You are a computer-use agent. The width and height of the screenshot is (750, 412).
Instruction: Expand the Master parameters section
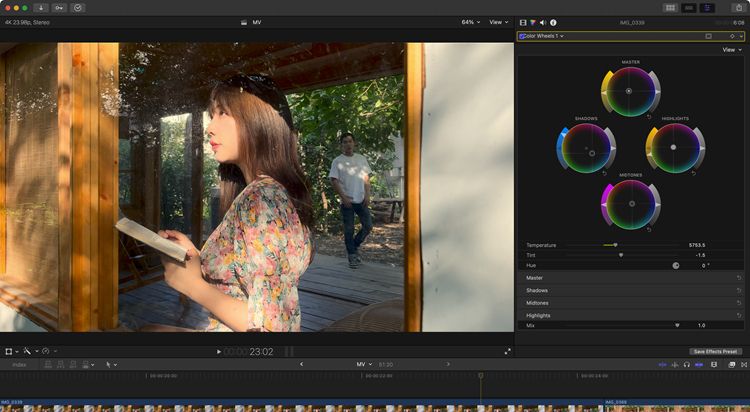(x=534, y=278)
